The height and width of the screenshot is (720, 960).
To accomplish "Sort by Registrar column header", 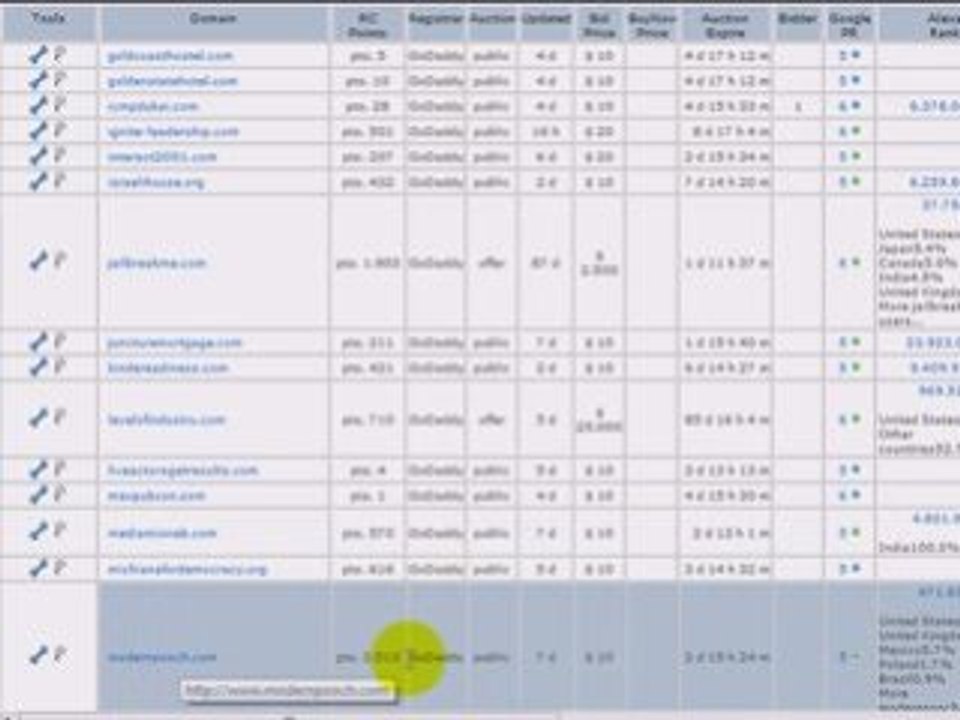I will tap(435, 18).
